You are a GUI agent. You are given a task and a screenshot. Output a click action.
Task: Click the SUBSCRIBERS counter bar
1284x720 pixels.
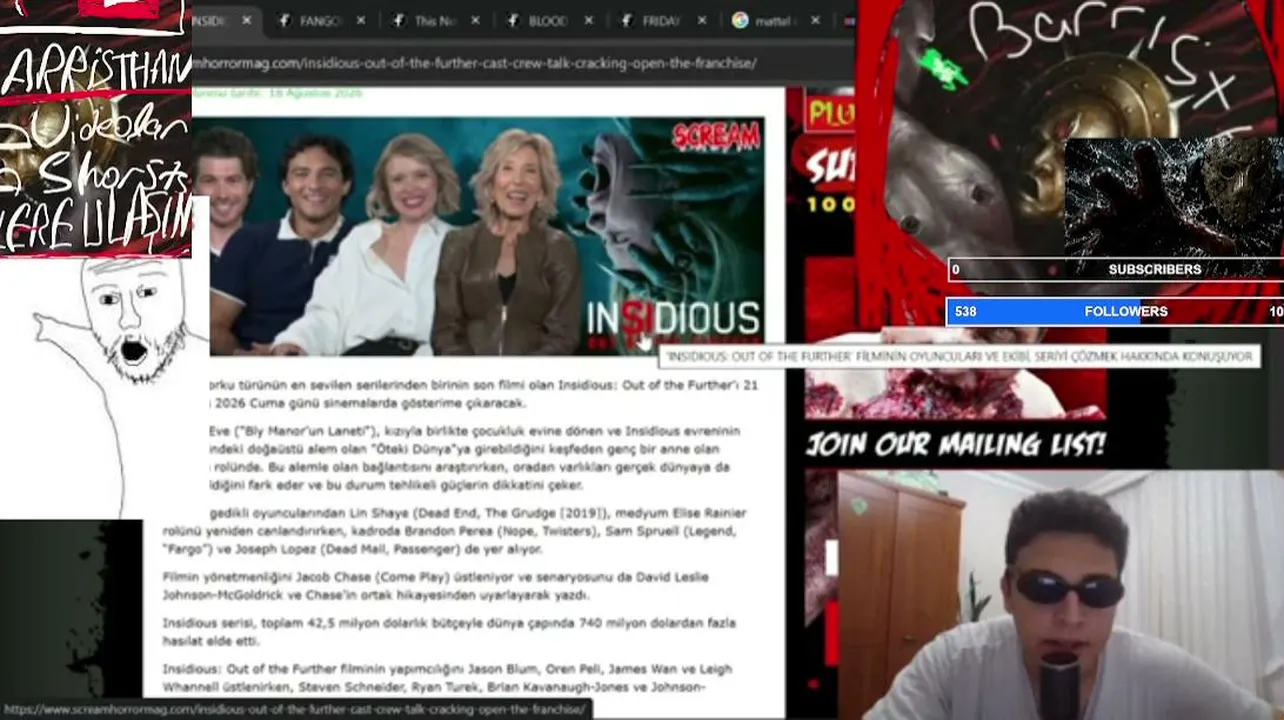point(1115,269)
